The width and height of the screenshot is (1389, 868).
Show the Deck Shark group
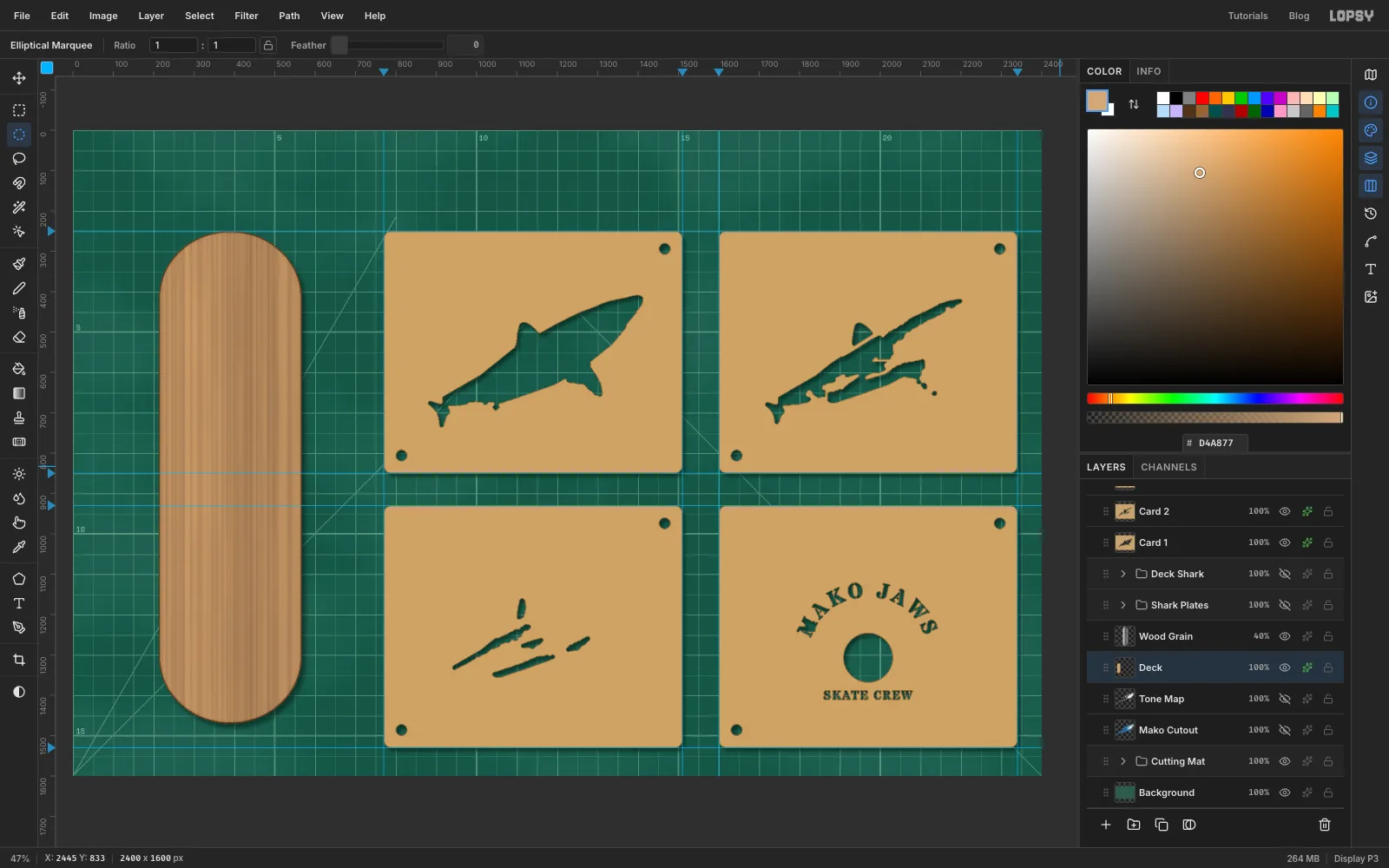click(x=1285, y=574)
